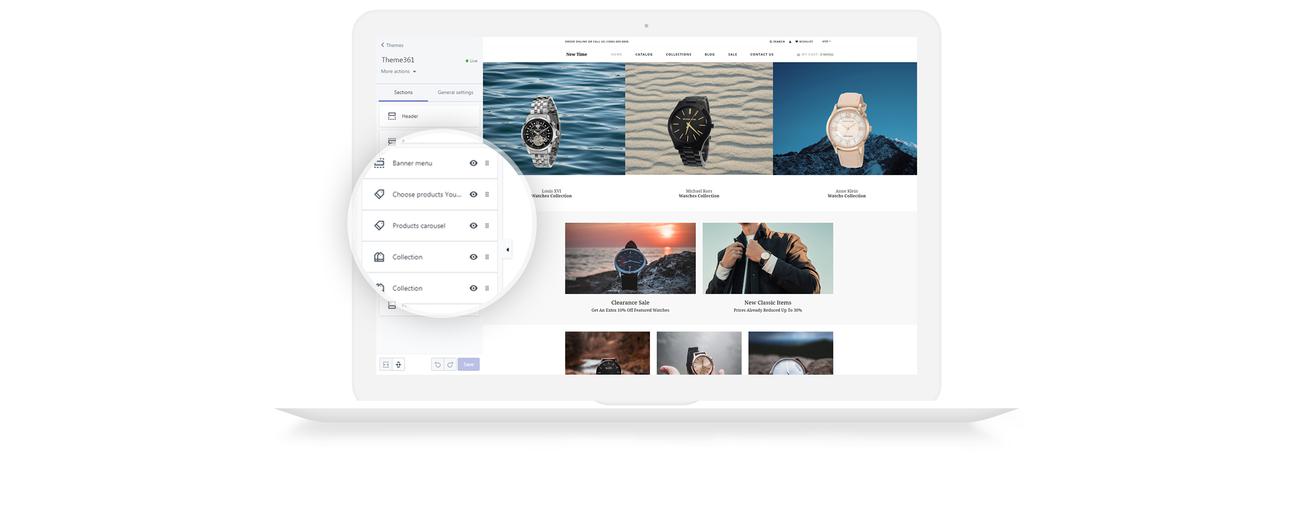The height and width of the screenshot is (507, 1300).
Task: Click the Banner menu section icon
Action: (379, 163)
